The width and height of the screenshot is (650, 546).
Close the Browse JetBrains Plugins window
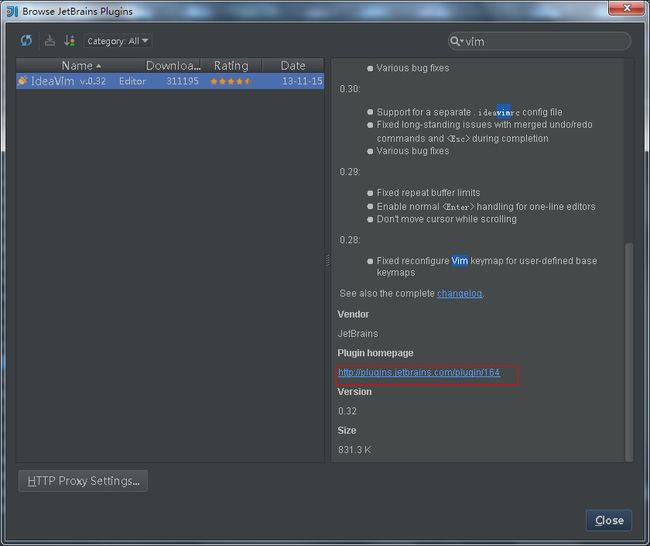(x=627, y=7)
